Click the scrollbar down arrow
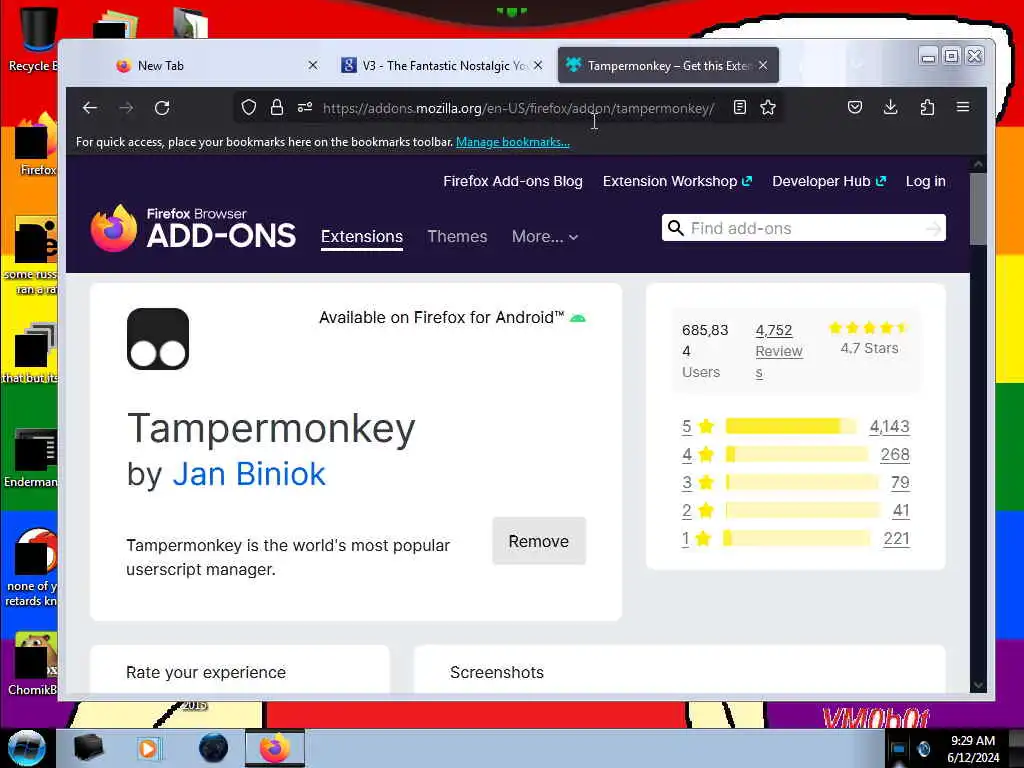 pyautogui.click(x=978, y=685)
